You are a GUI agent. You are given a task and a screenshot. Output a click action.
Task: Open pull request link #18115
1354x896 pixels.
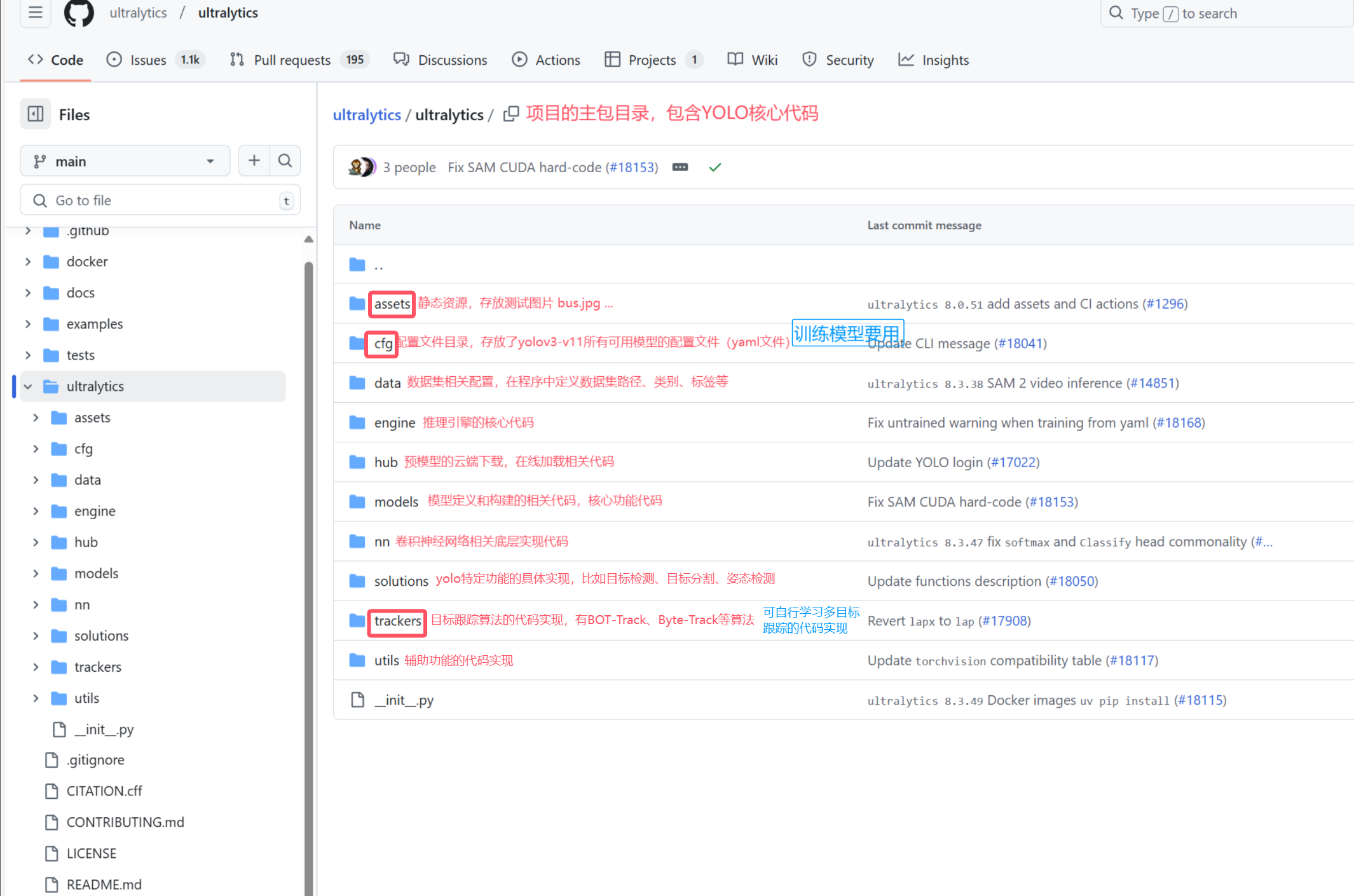coord(1200,700)
